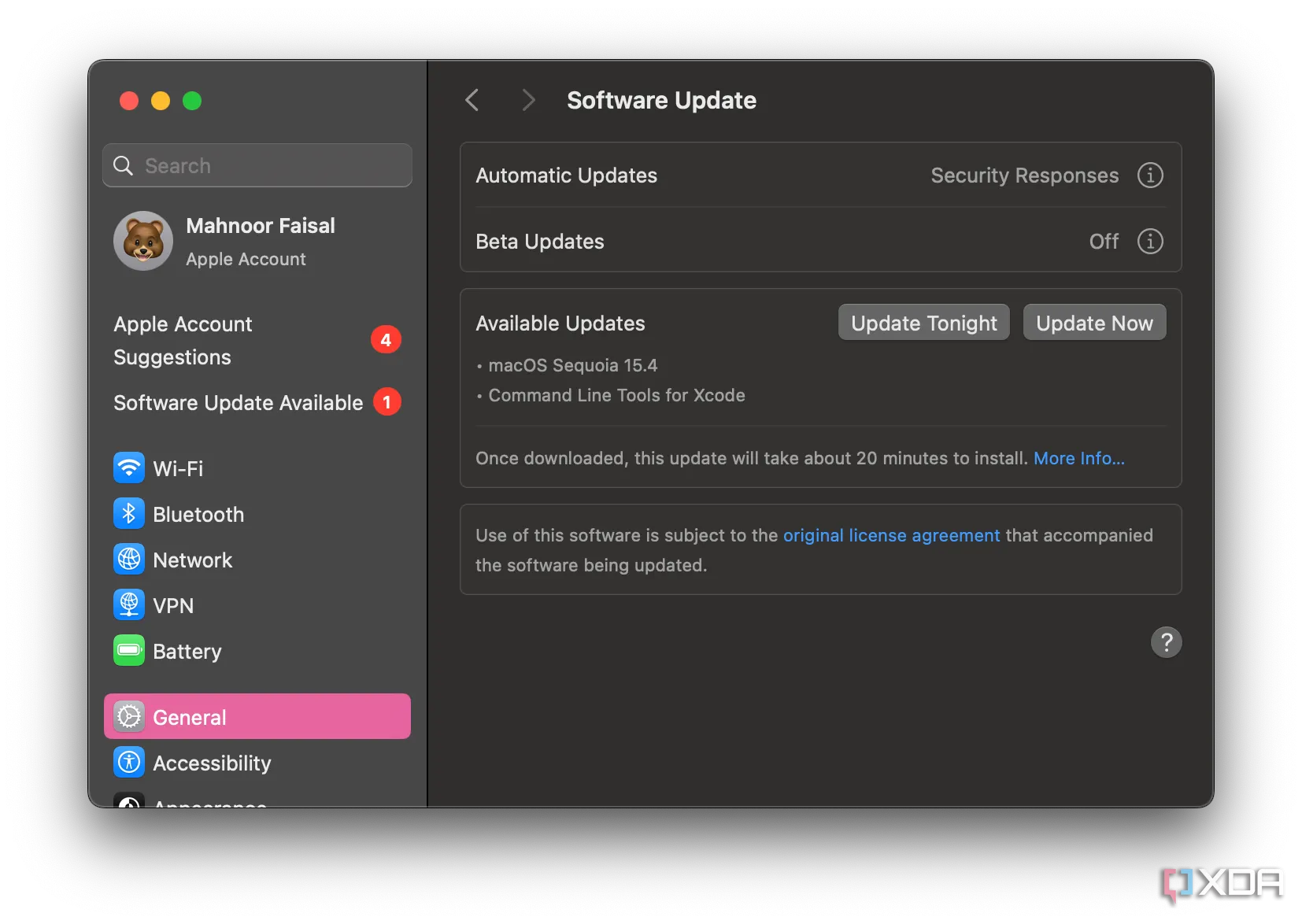This screenshot has width=1302, height=924.
Task: Open Battery settings
Action: pos(257,651)
